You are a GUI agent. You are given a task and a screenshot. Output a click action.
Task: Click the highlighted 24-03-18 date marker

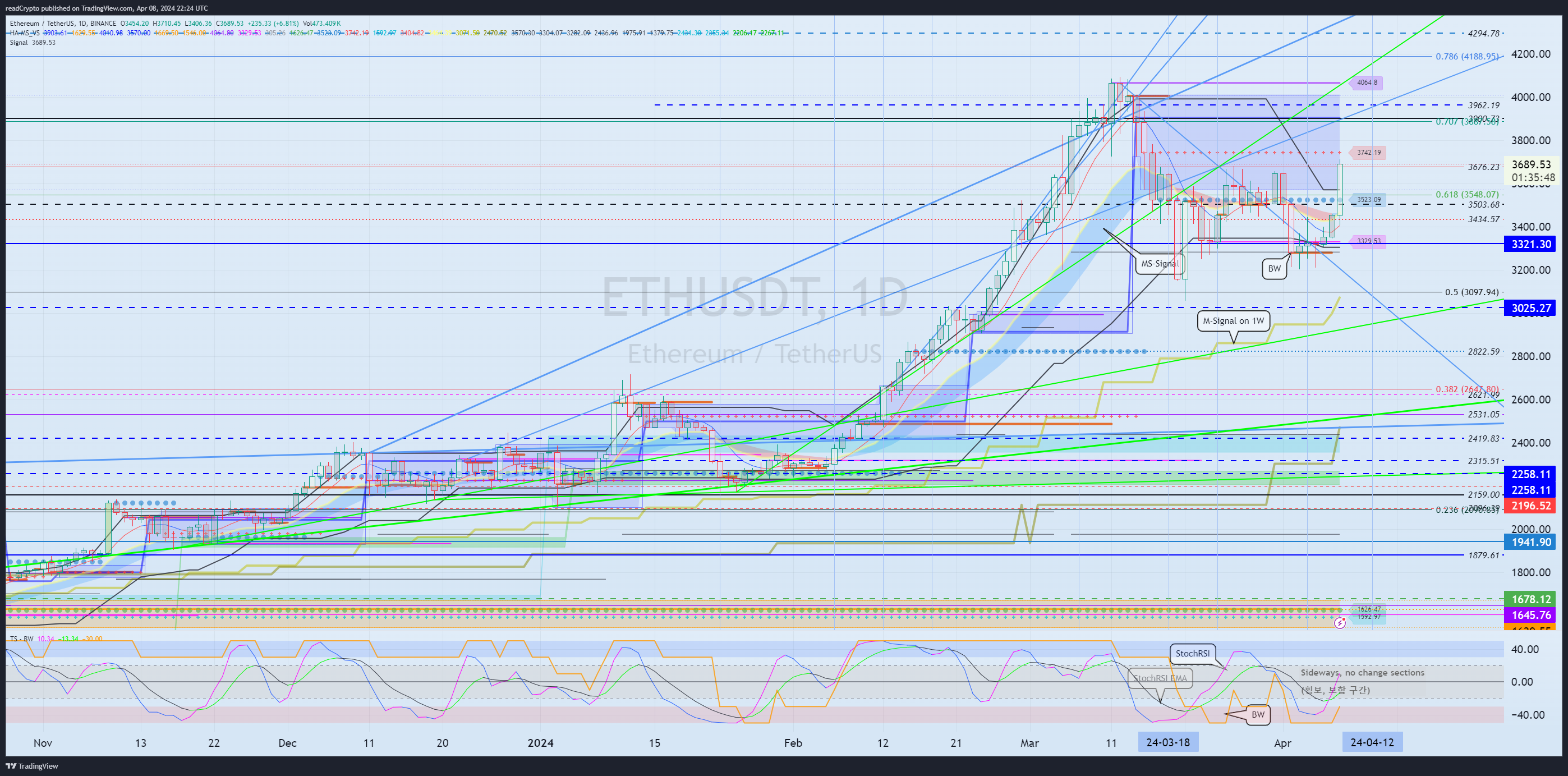[1167, 742]
